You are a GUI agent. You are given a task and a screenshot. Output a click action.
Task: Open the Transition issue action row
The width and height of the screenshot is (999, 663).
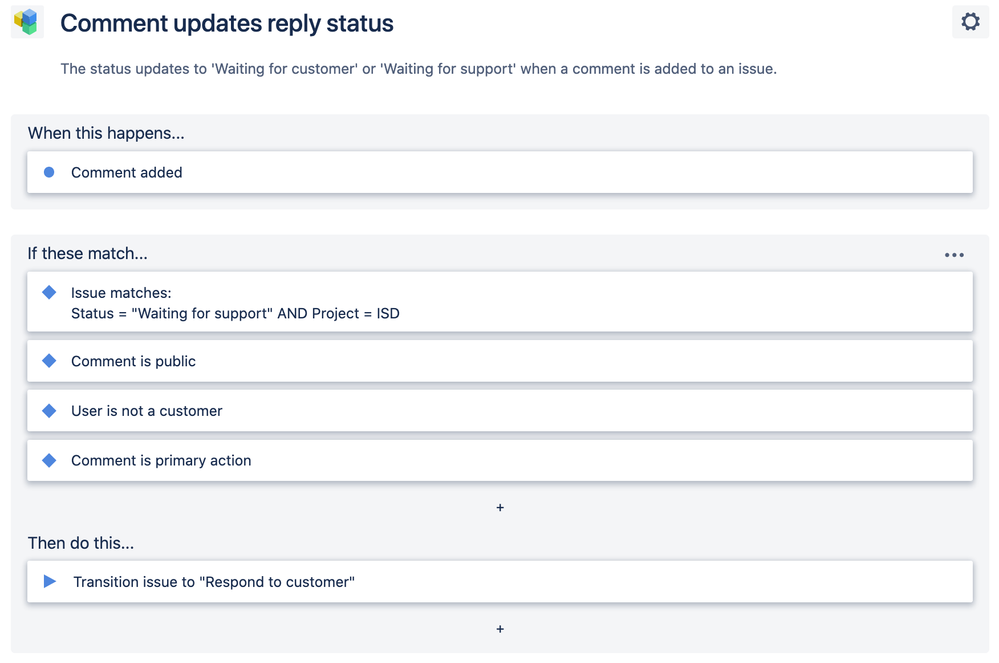point(500,581)
